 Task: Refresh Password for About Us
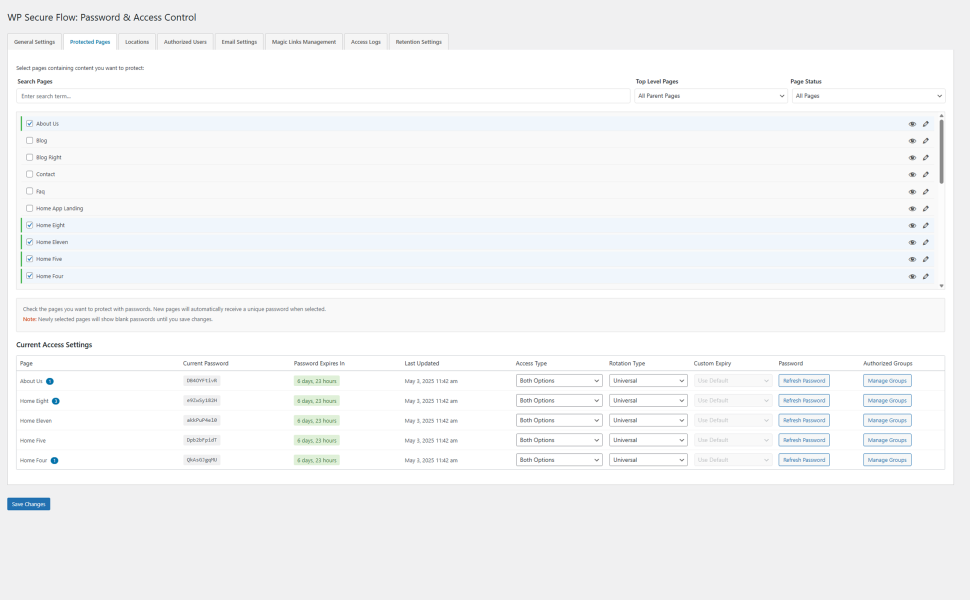click(x=804, y=381)
